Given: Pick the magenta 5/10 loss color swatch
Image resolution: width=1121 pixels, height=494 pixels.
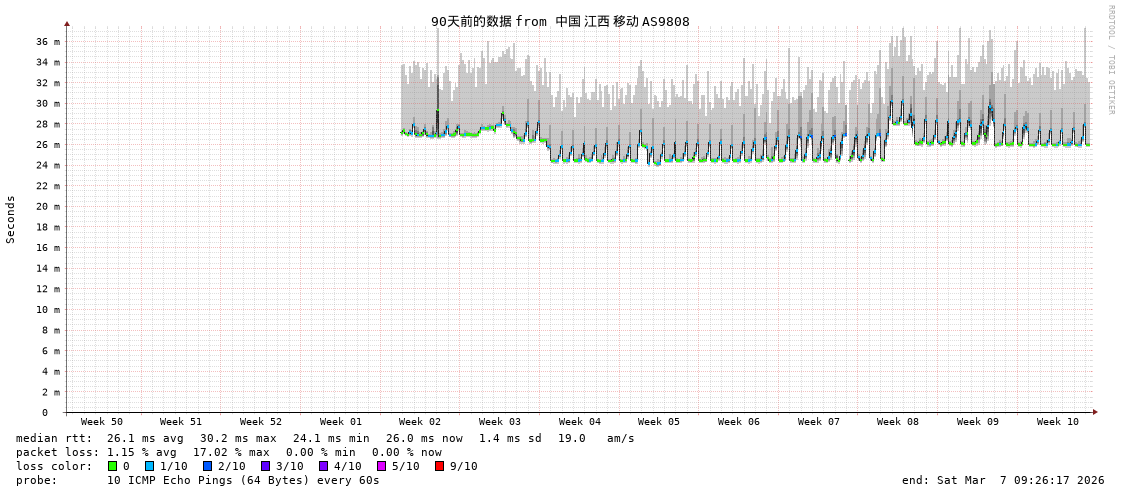Looking at the screenshot, I should [x=381, y=466].
